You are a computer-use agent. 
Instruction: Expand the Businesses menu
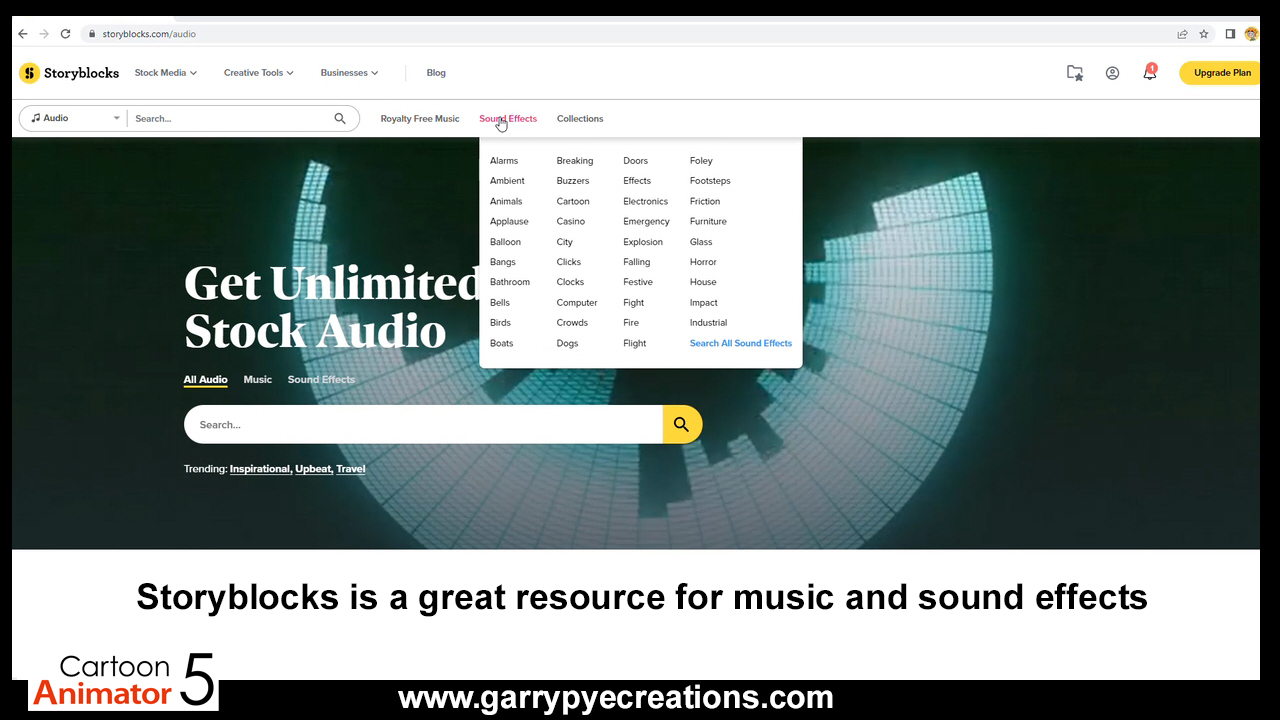(349, 73)
